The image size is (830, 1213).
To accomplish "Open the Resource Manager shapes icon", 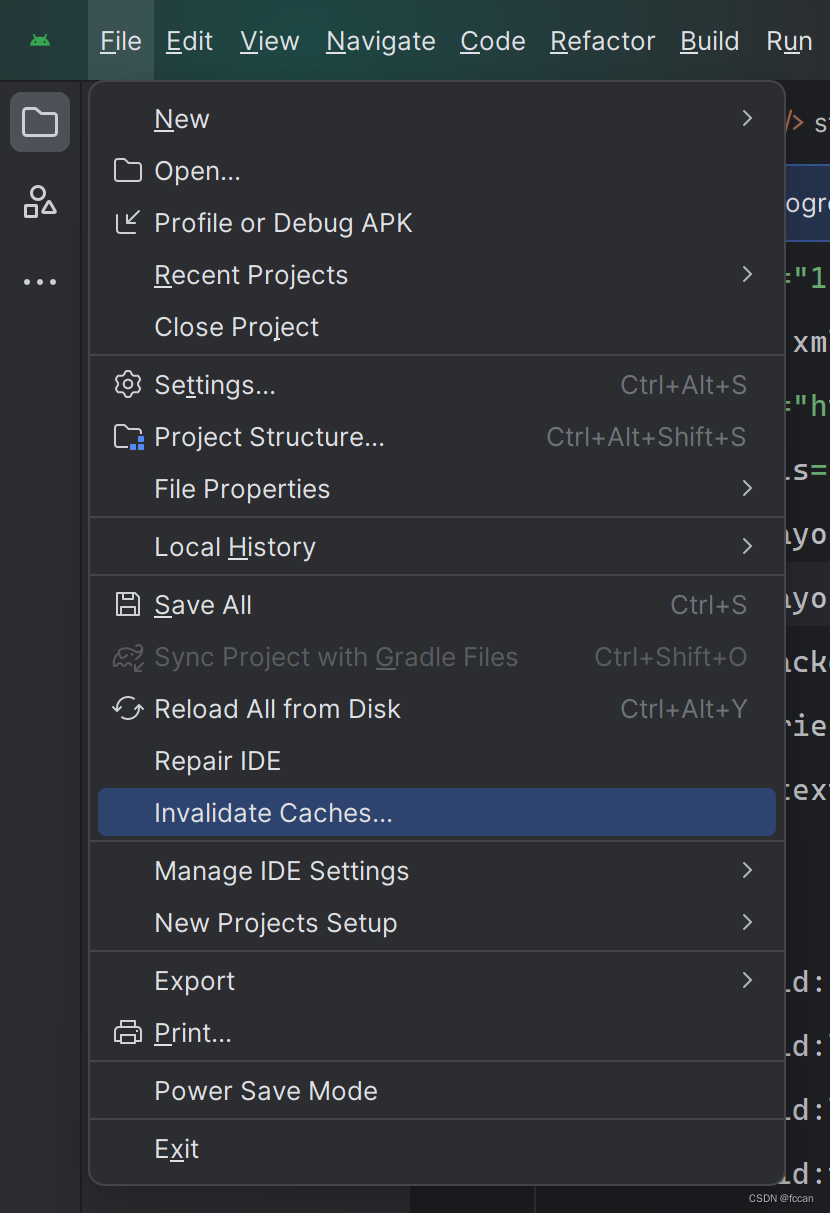I will [40, 201].
